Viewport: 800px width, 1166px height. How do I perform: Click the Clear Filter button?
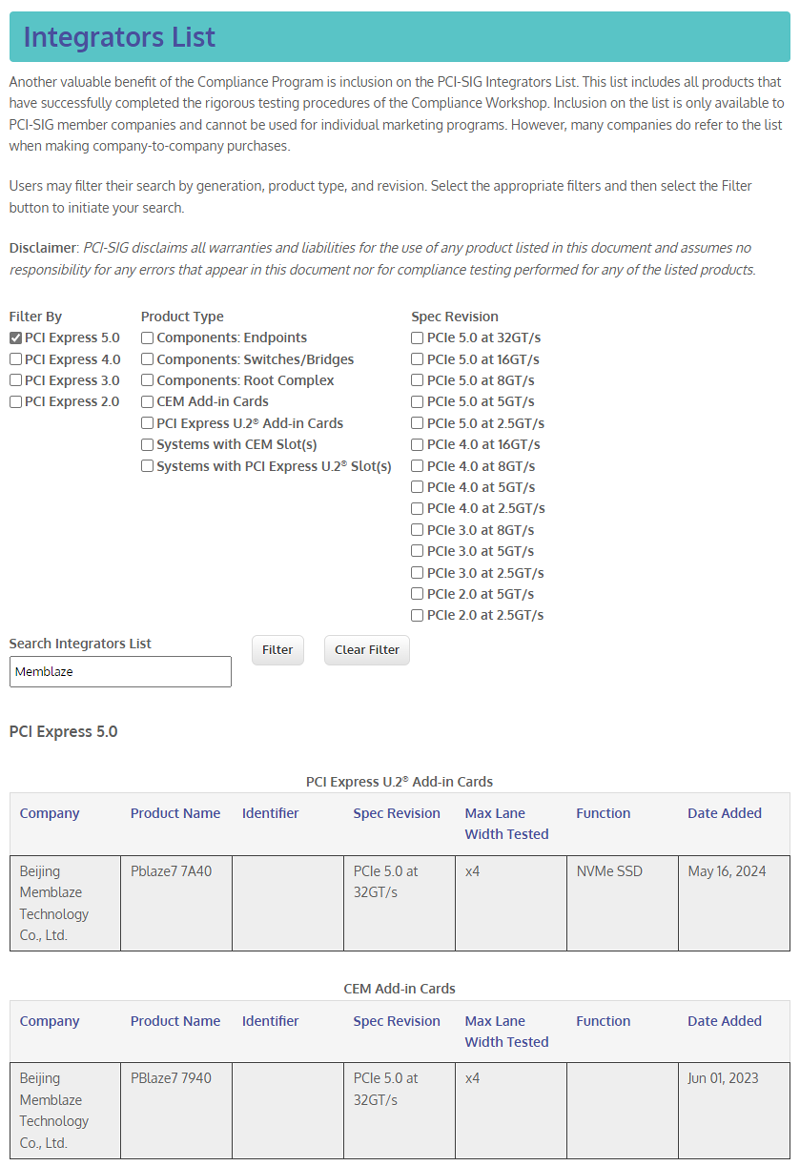[367, 650]
